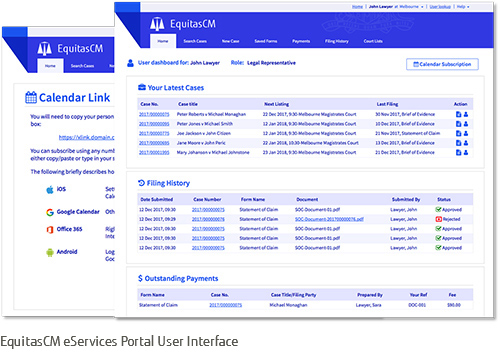Click the green Android robot icon
This screenshot has height=360, width=500.
click(50, 252)
